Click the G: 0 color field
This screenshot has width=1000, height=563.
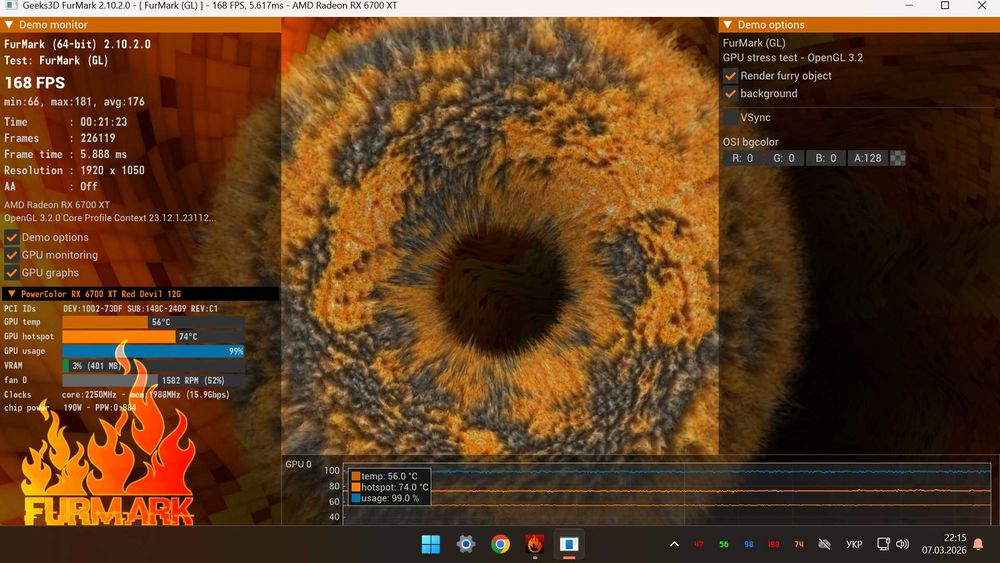[784, 158]
